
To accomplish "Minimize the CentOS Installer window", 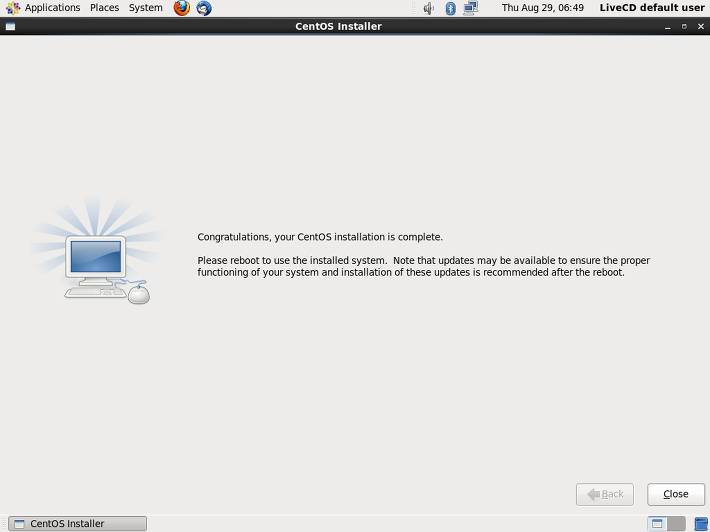I will [x=667, y=27].
